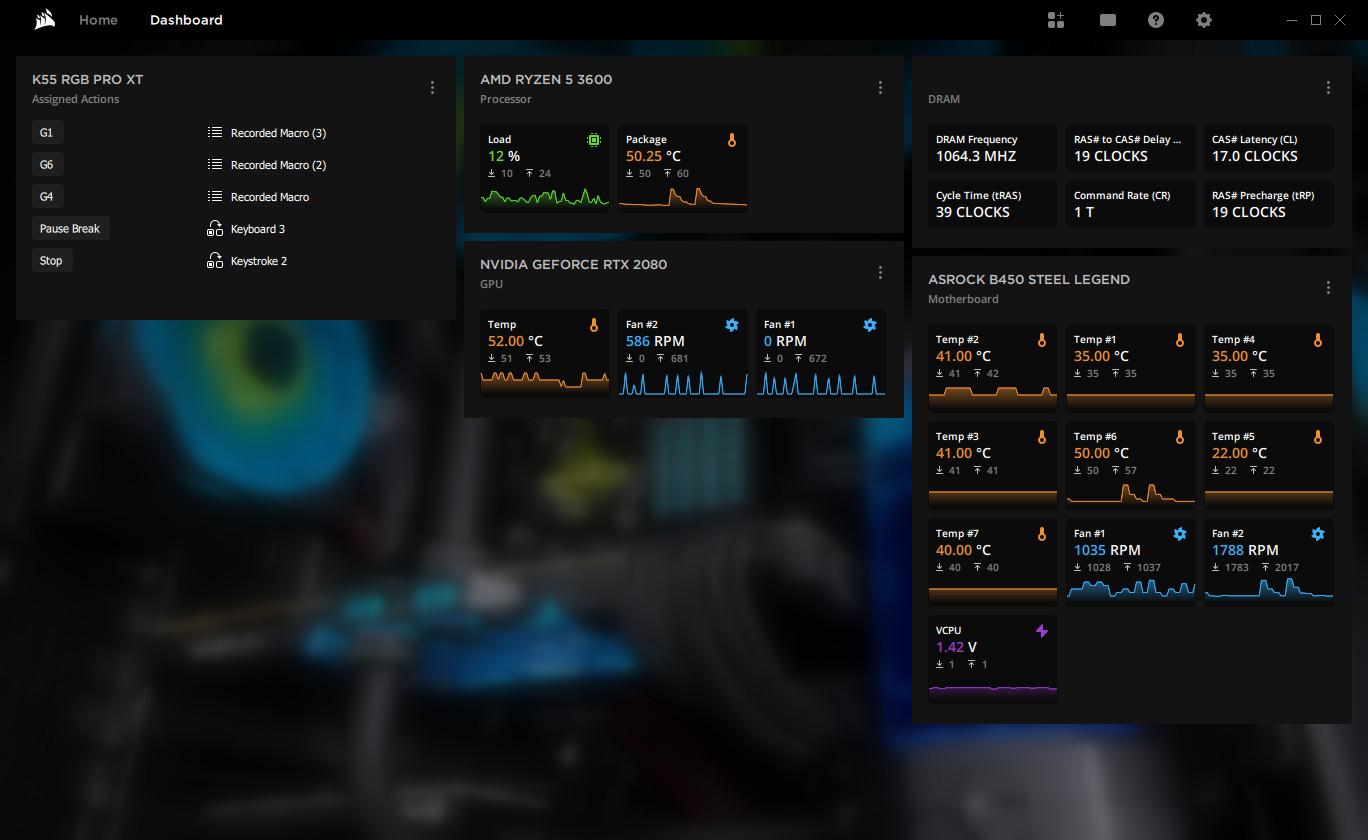Click the thermometer icon on GPU Temp
Viewport: 1368px width, 840px height.
594,325
